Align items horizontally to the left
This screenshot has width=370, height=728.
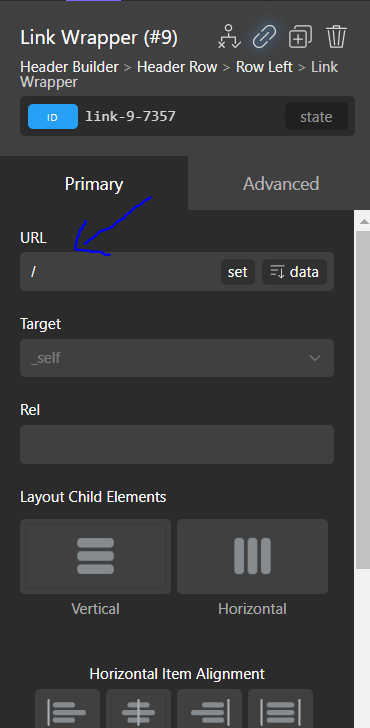tap(67, 708)
